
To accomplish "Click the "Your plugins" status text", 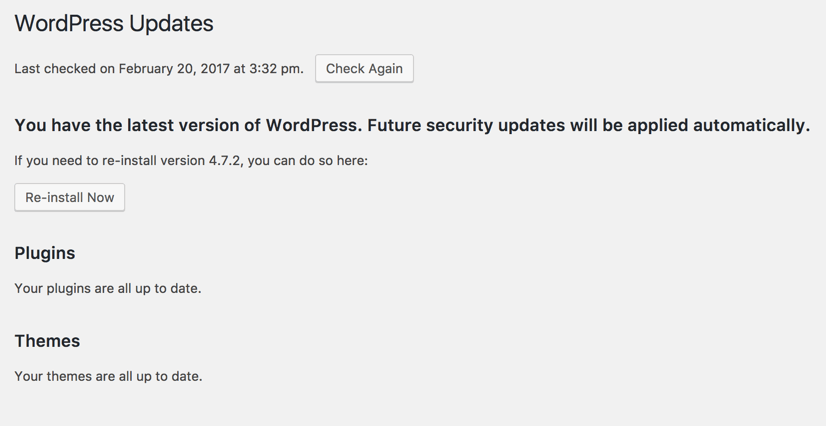I will 52,289.
